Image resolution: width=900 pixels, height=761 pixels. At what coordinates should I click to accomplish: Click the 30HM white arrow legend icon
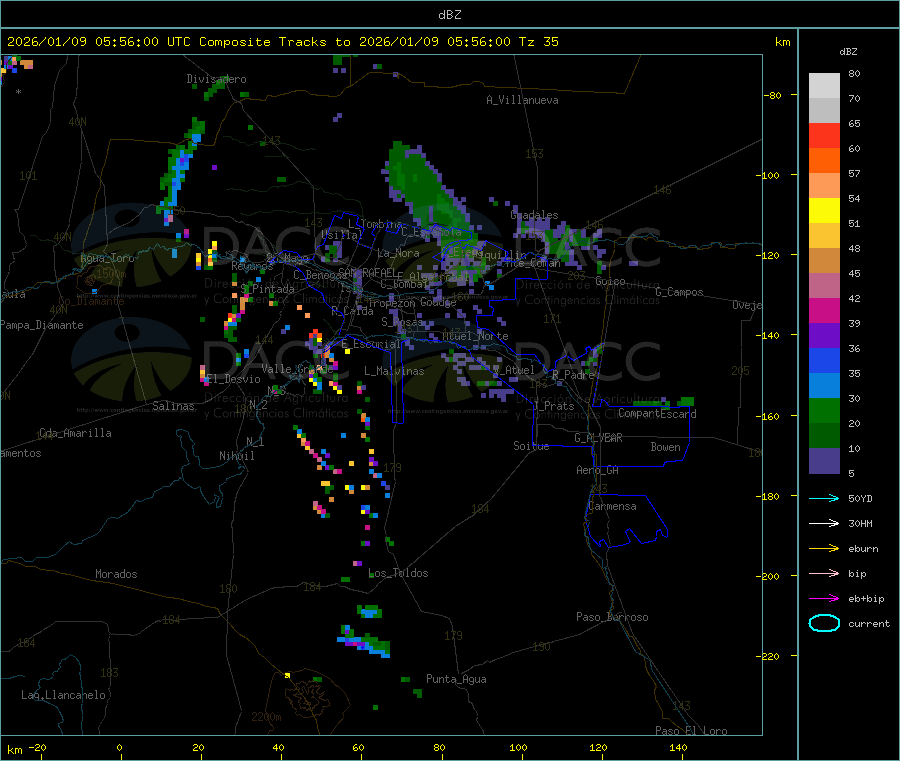824,523
